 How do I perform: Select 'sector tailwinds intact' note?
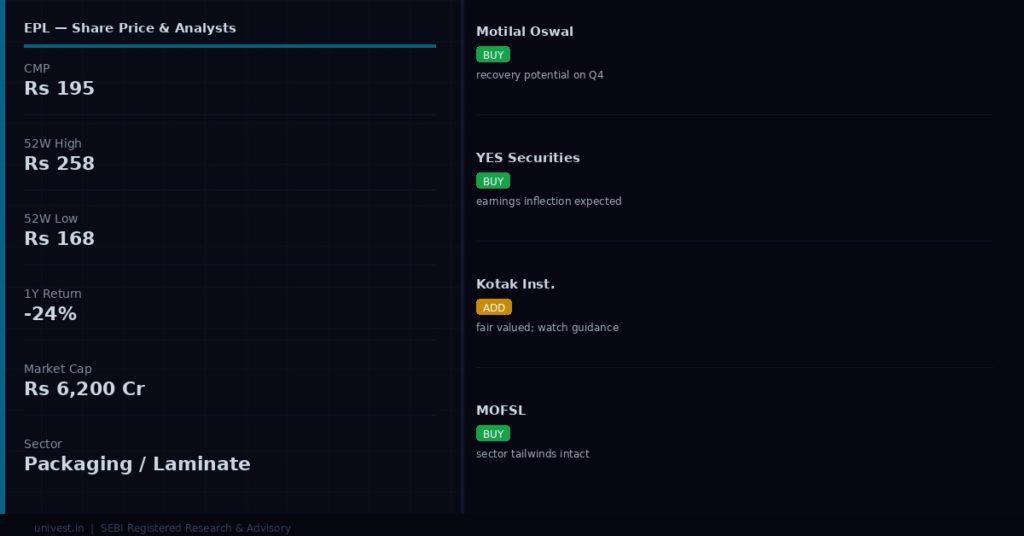tap(532, 454)
